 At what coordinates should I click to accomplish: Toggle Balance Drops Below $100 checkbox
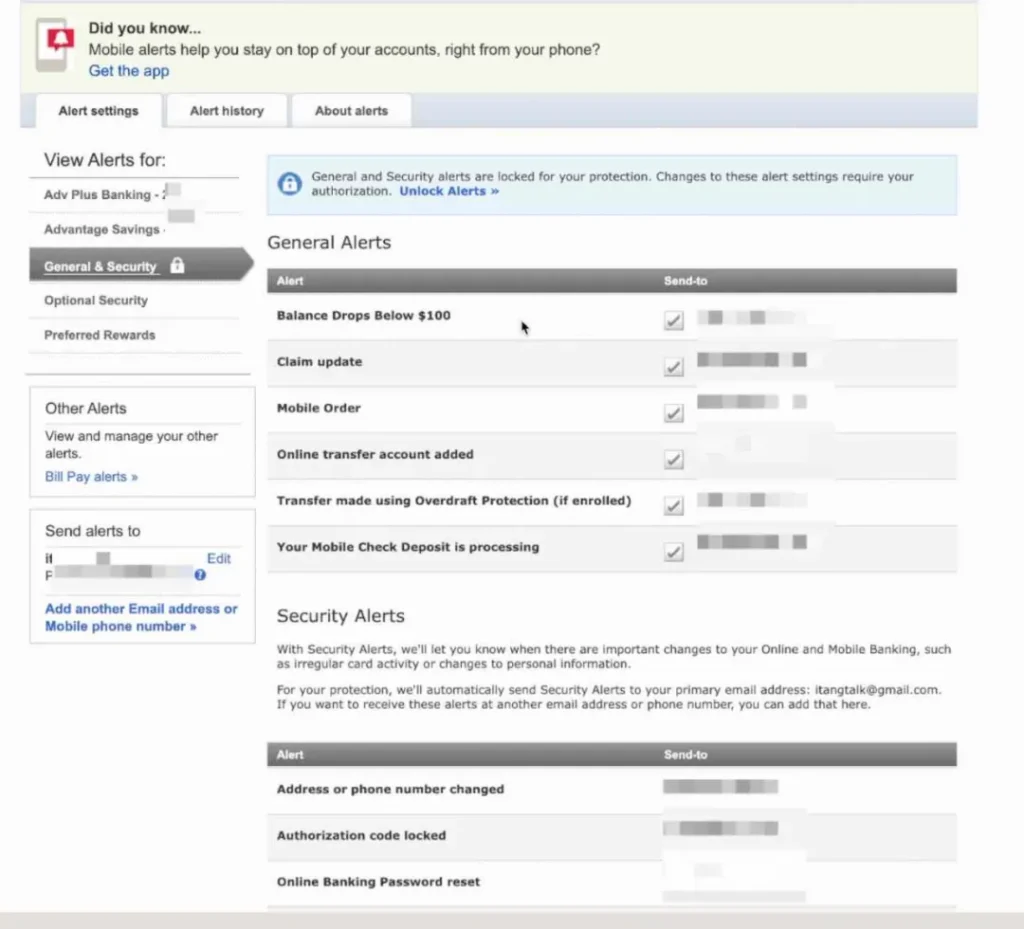click(674, 321)
